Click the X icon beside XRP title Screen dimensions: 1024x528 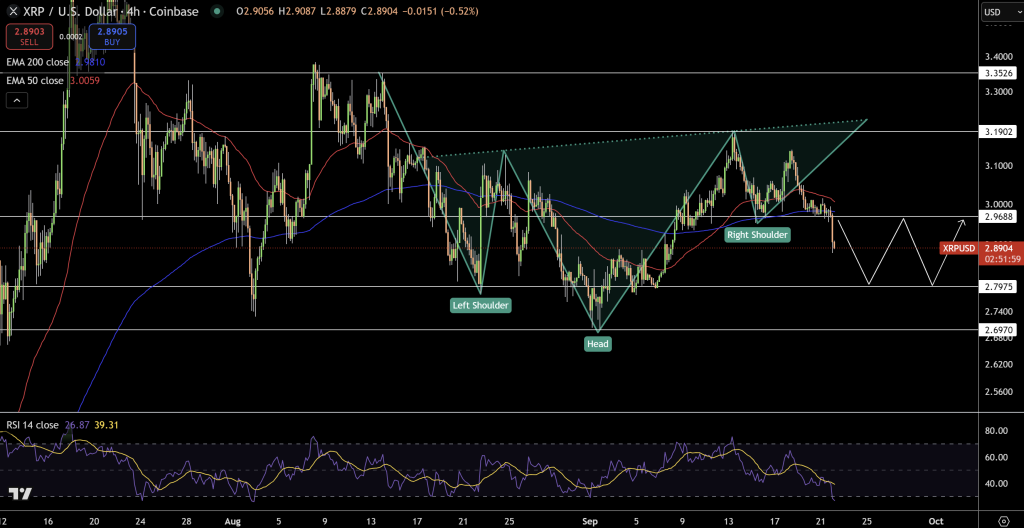(12, 11)
